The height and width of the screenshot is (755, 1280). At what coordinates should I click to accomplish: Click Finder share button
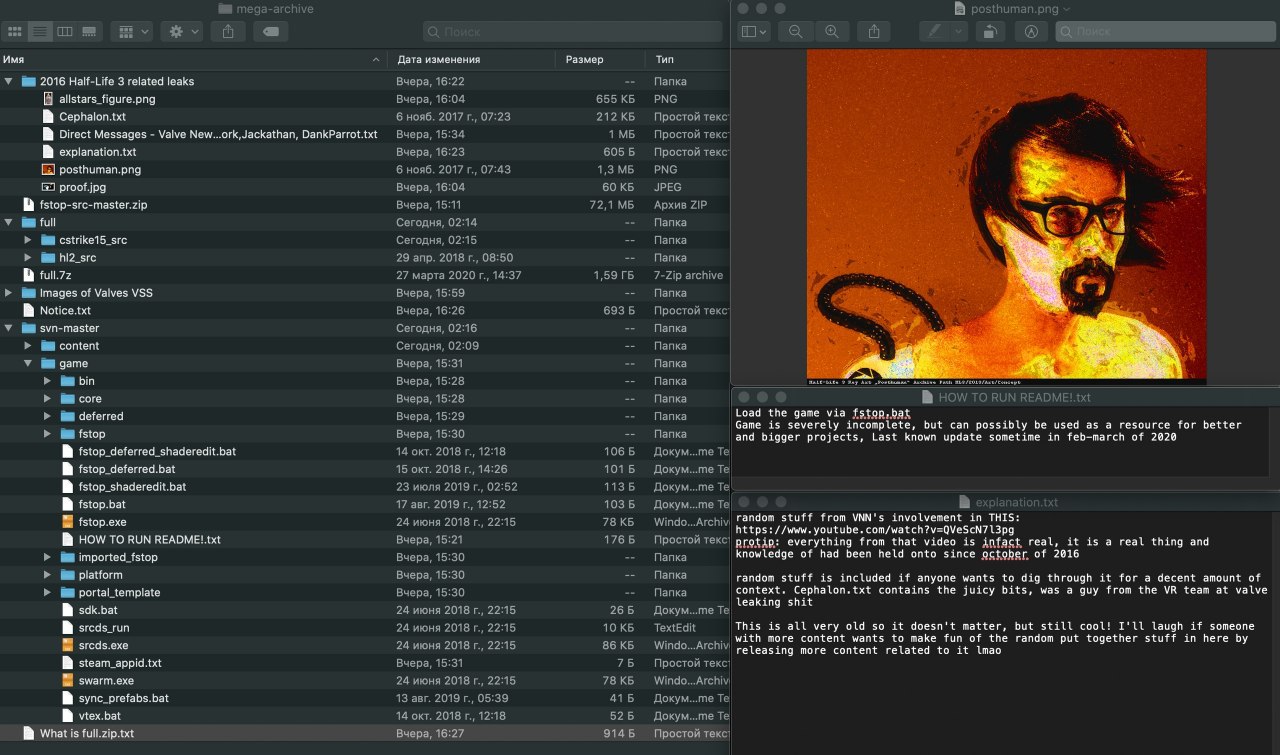(x=228, y=32)
